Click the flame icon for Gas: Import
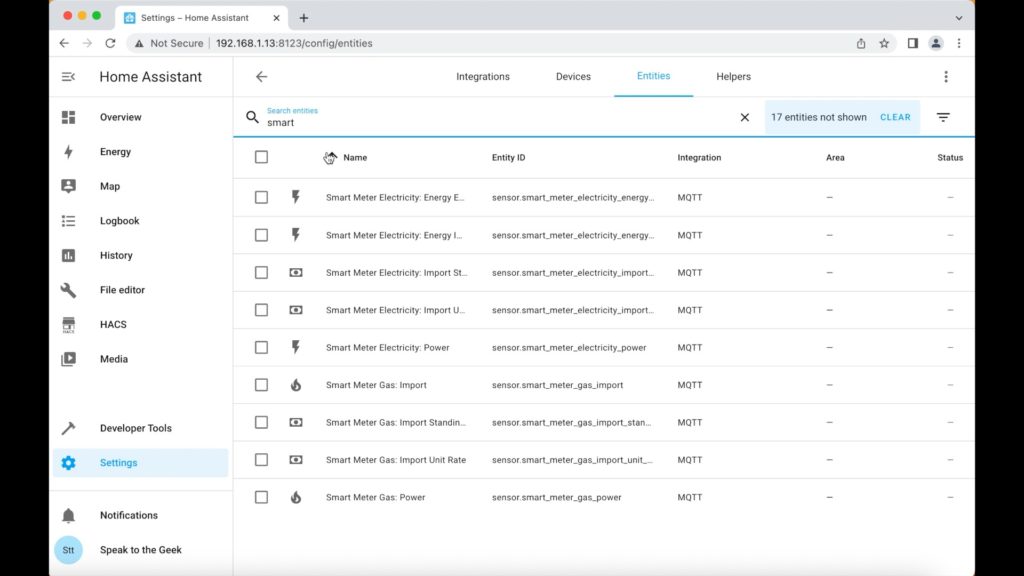Screen dimensions: 1024x576 pyautogui.click(x=296, y=385)
